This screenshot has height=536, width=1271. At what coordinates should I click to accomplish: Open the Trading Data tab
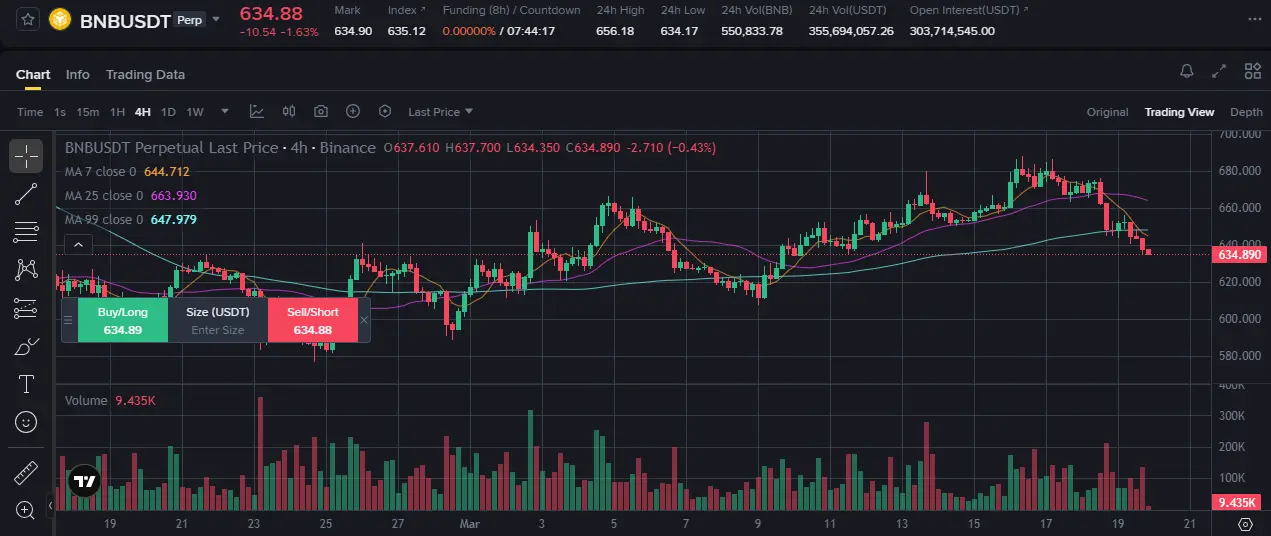[145, 74]
